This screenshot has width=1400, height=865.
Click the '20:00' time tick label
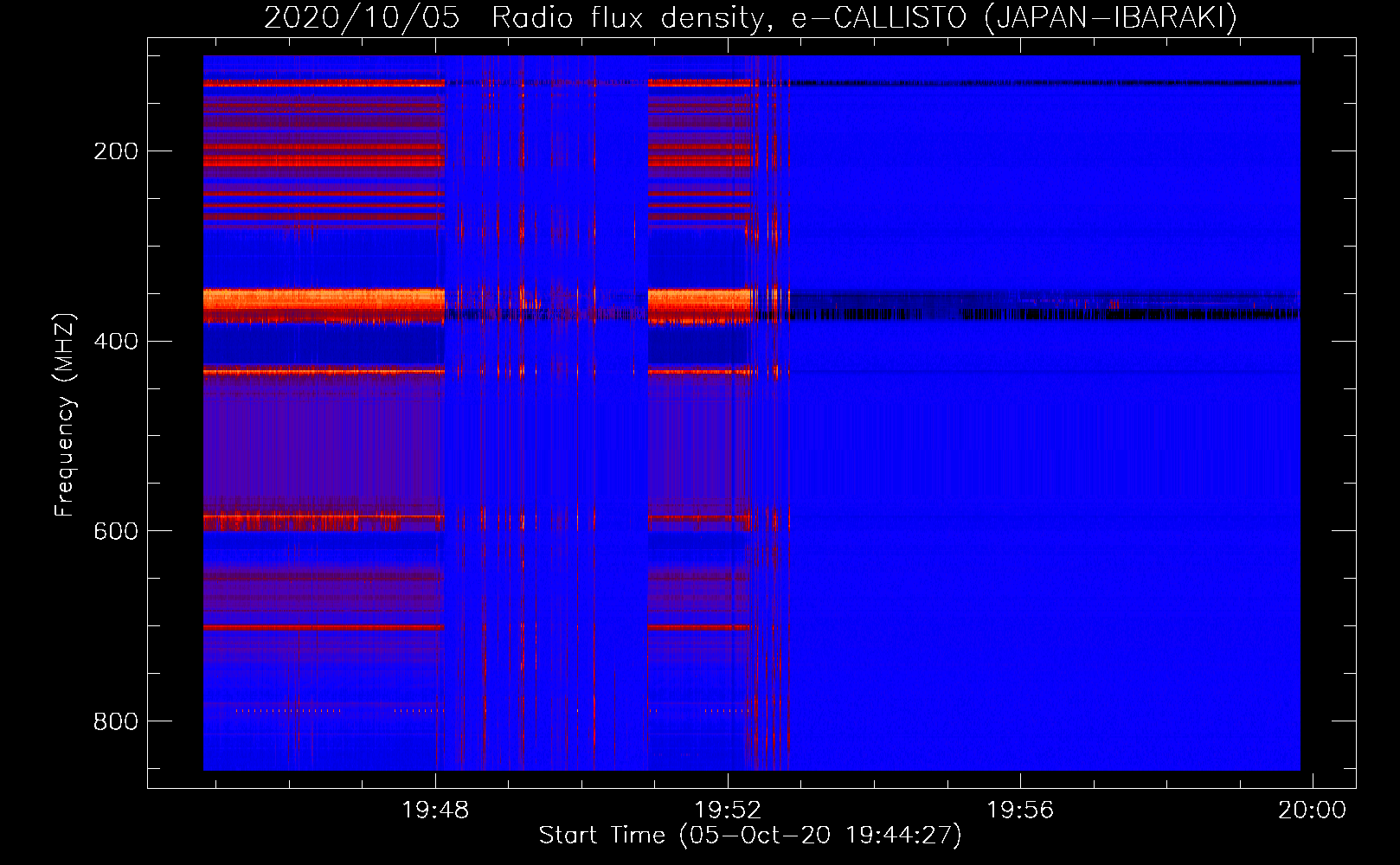[1313, 810]
